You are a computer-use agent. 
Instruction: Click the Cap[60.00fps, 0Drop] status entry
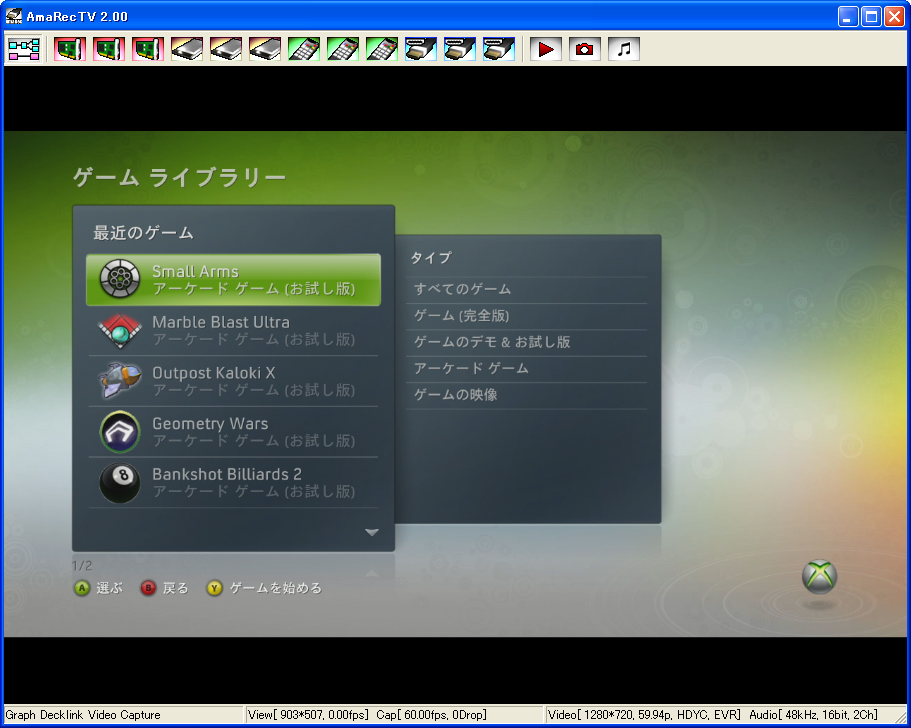pyautogui.click(x=432, y=715)
